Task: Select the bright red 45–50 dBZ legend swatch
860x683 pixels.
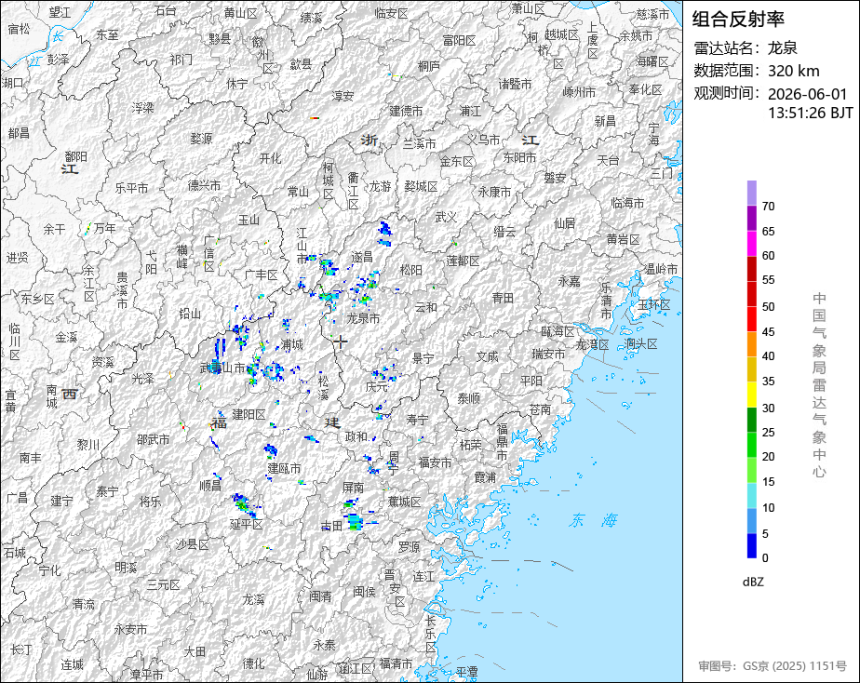Action: 751,319
